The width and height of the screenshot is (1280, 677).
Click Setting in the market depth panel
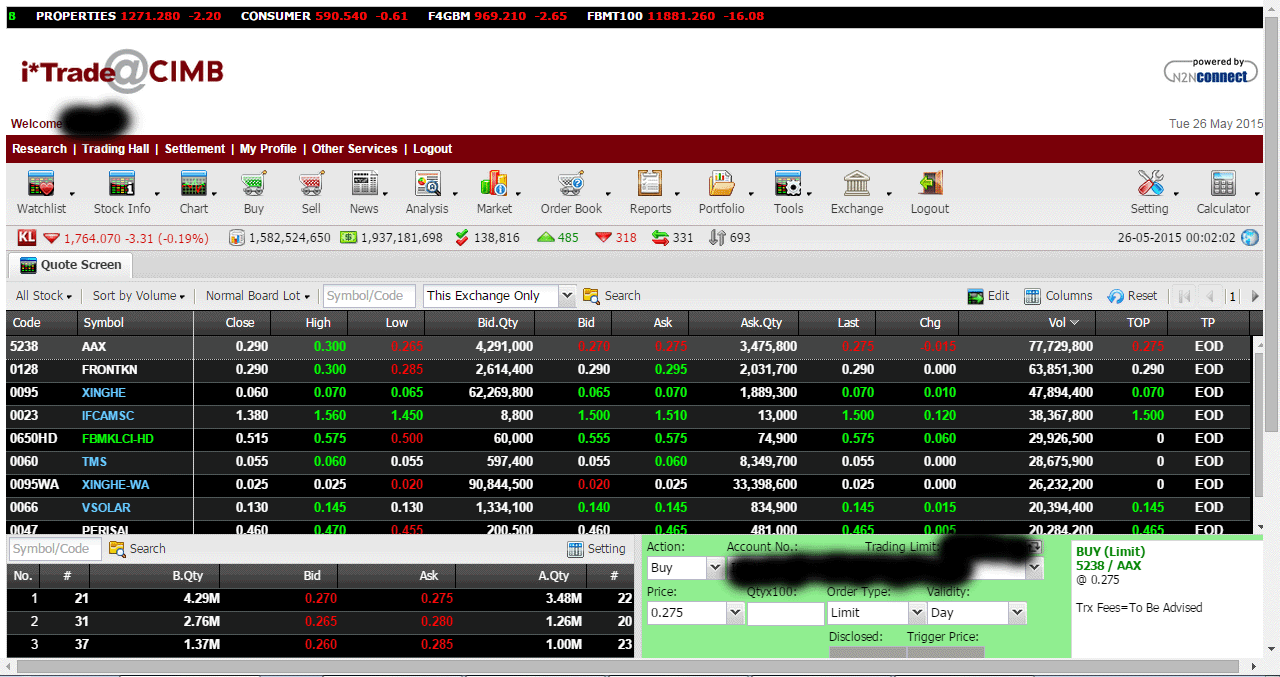pyautogui.click(x=596, y=549)
